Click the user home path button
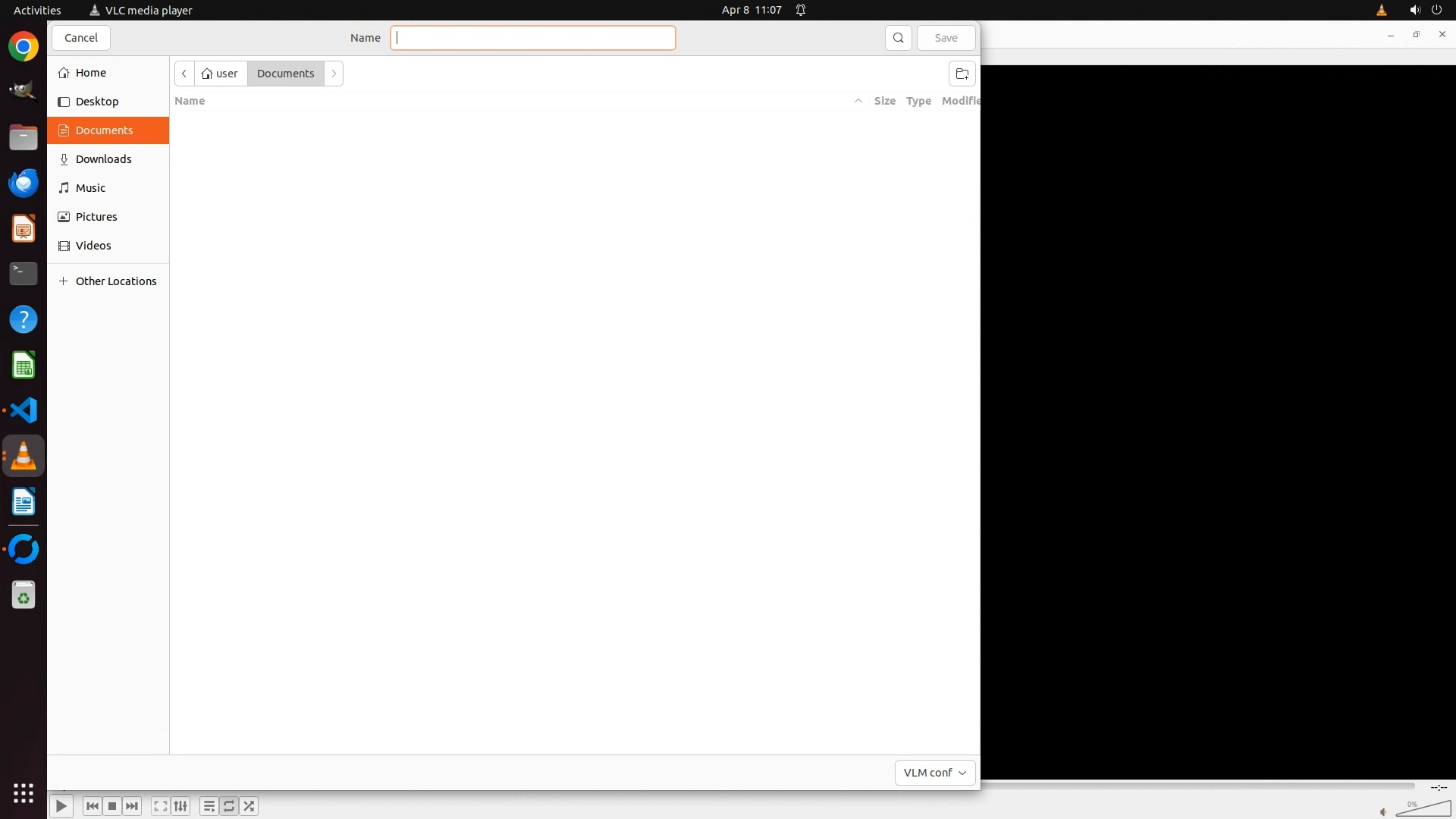1456x819 pixels. (x=221, y=74)
